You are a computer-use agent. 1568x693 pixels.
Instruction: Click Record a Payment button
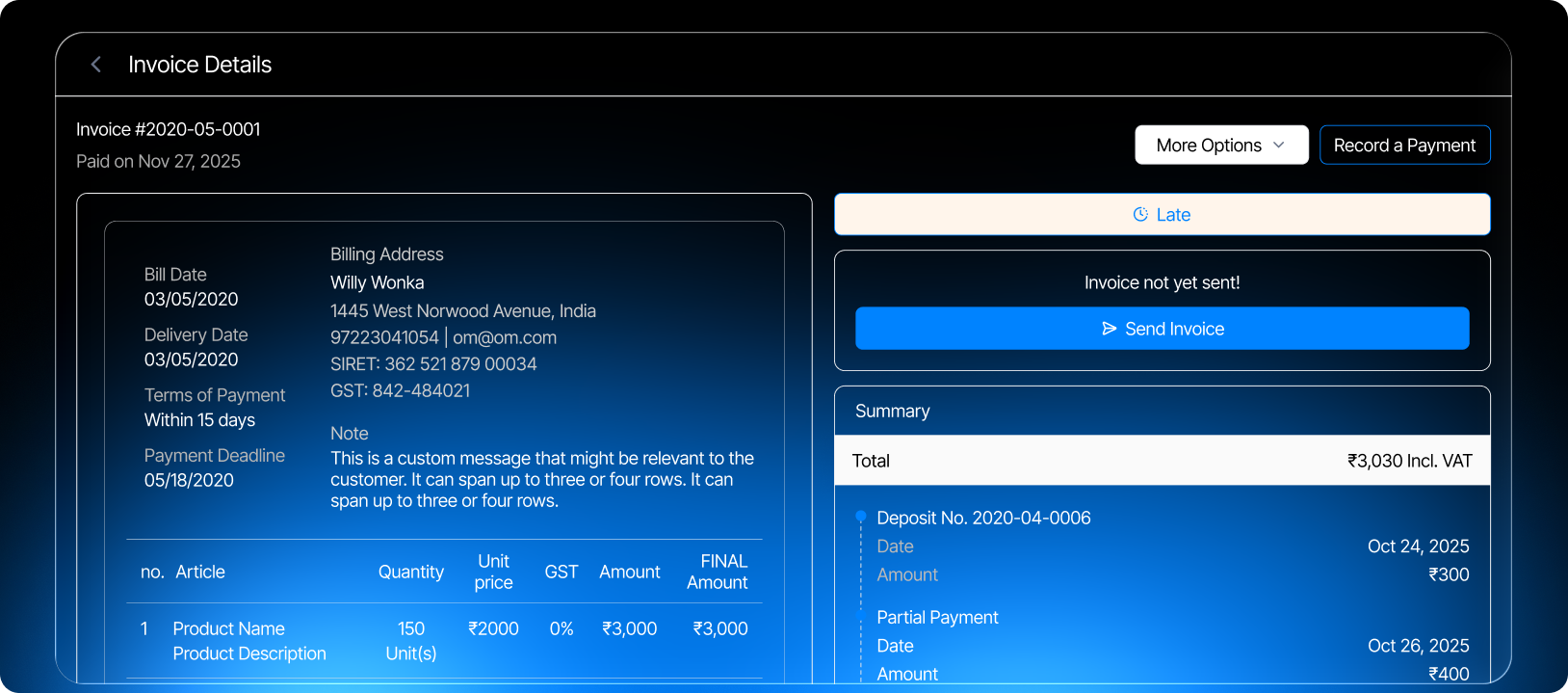click(1403, 146)
